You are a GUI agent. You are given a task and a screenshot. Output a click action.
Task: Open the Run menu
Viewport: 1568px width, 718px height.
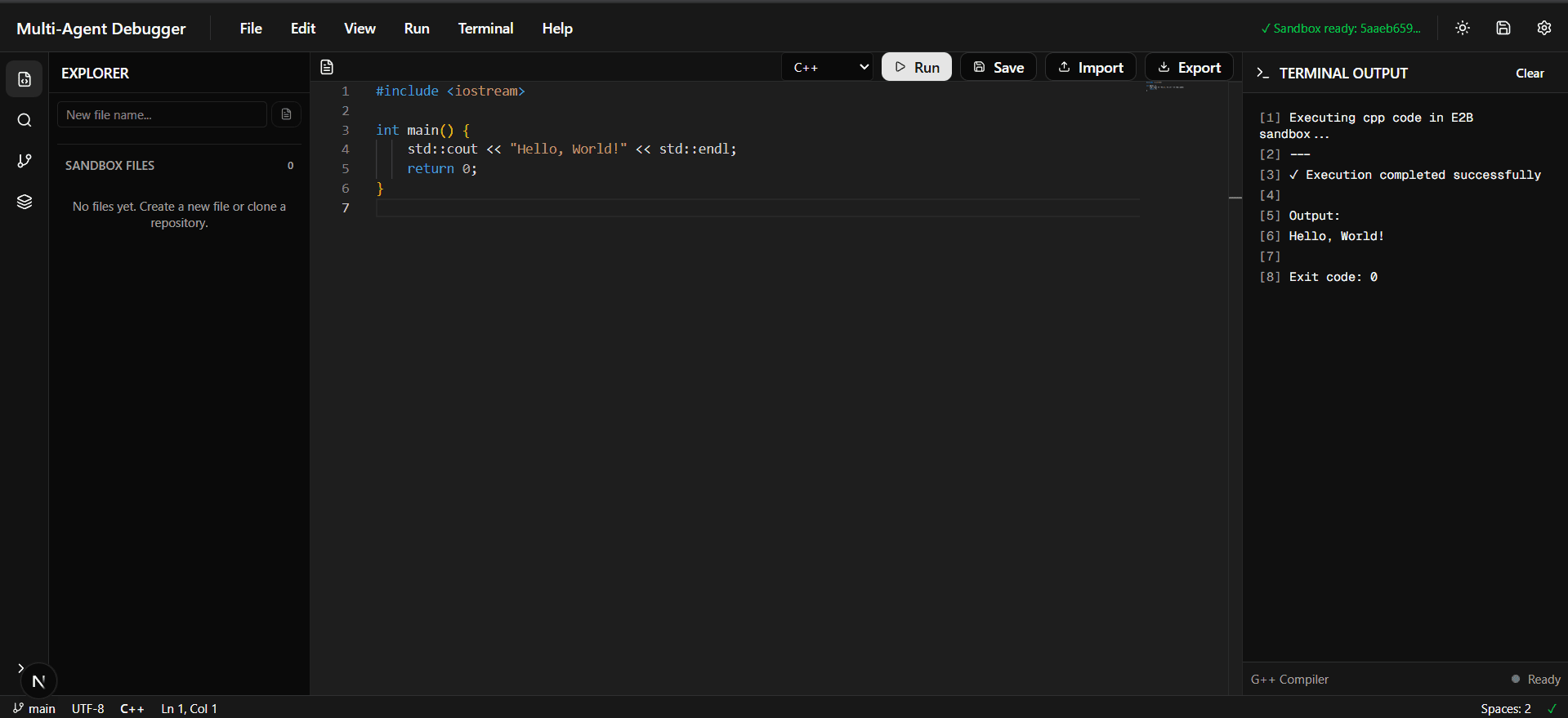[417, 28]
